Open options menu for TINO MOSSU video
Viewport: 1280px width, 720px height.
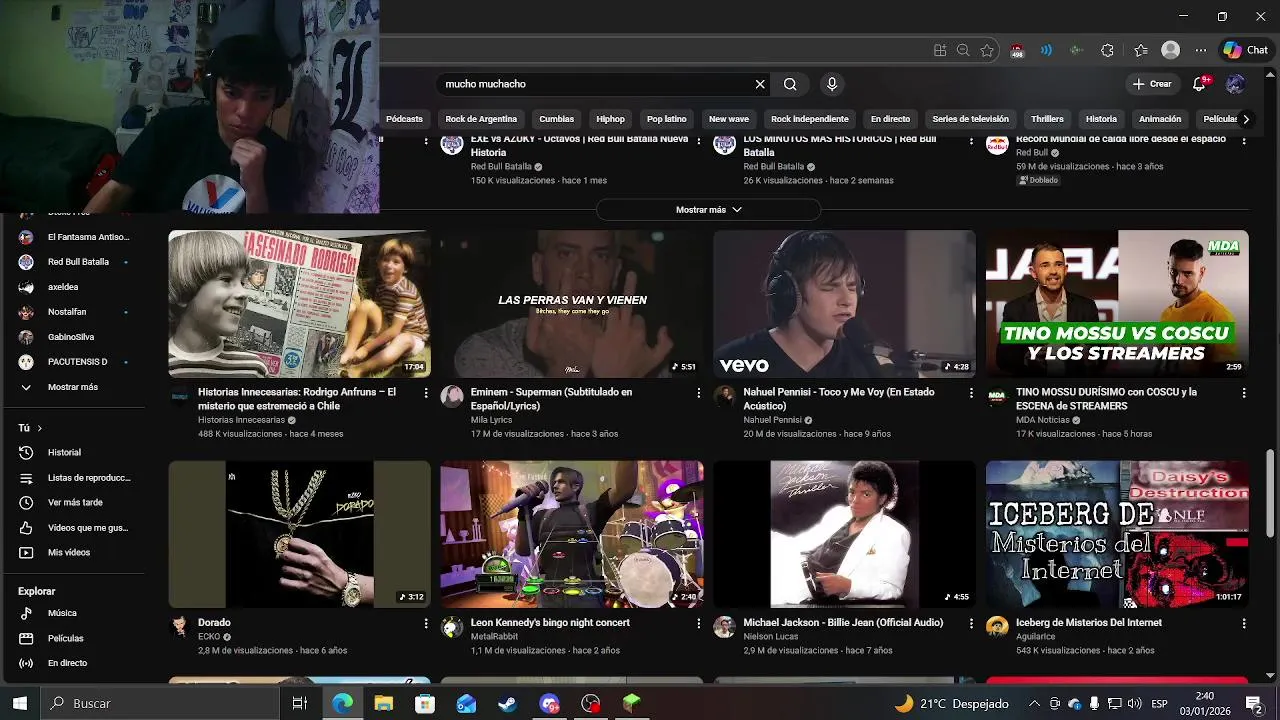1244,394
